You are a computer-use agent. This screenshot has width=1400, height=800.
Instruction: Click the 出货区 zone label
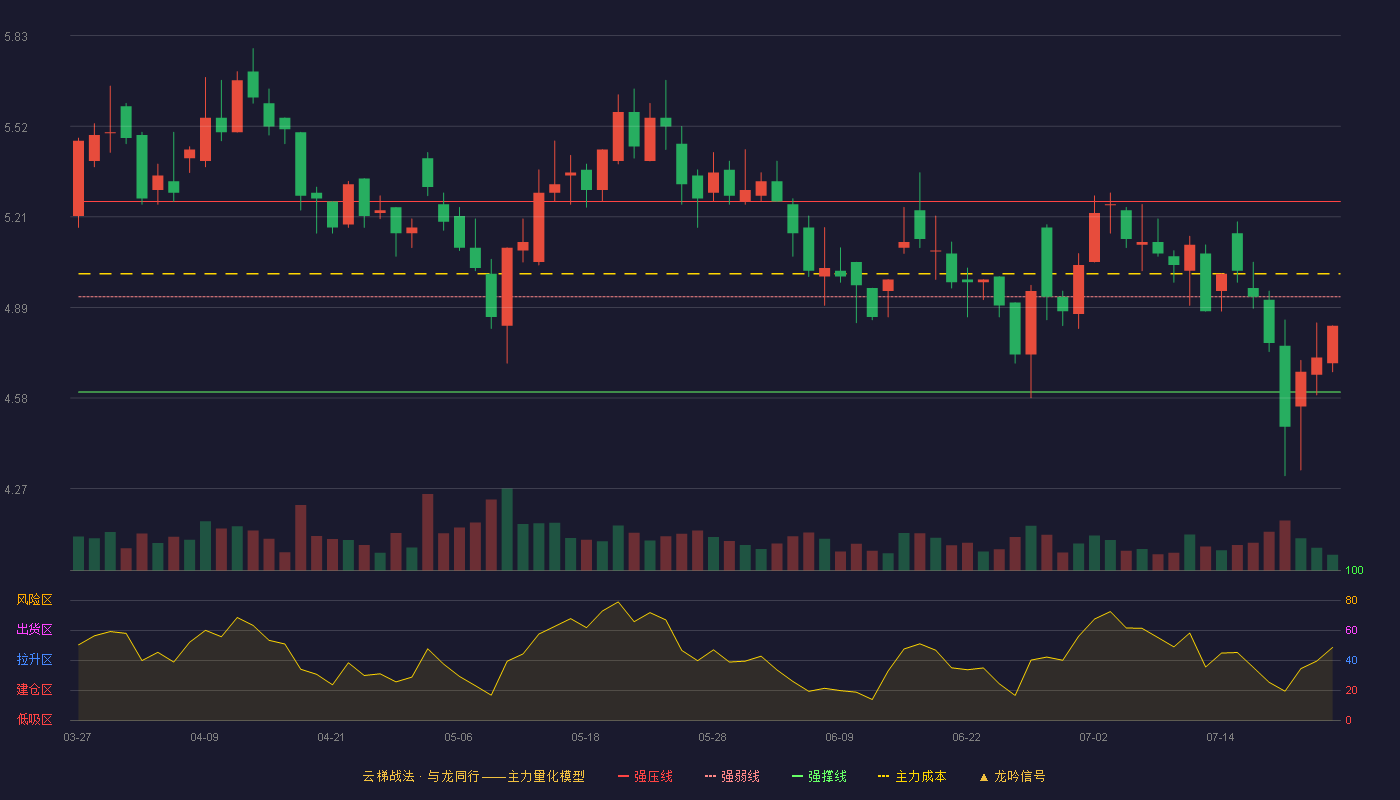point(34,630)
